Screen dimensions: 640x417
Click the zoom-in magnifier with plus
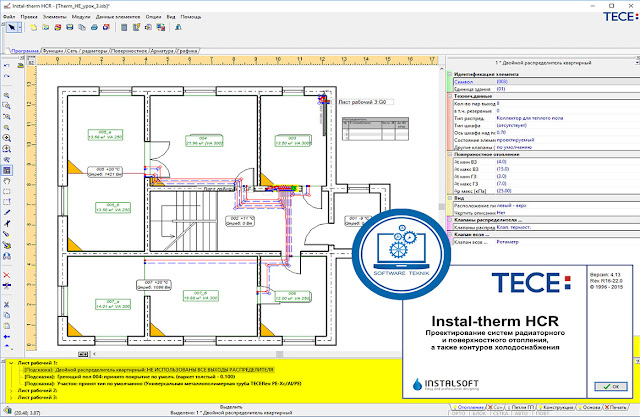[7, 138]
